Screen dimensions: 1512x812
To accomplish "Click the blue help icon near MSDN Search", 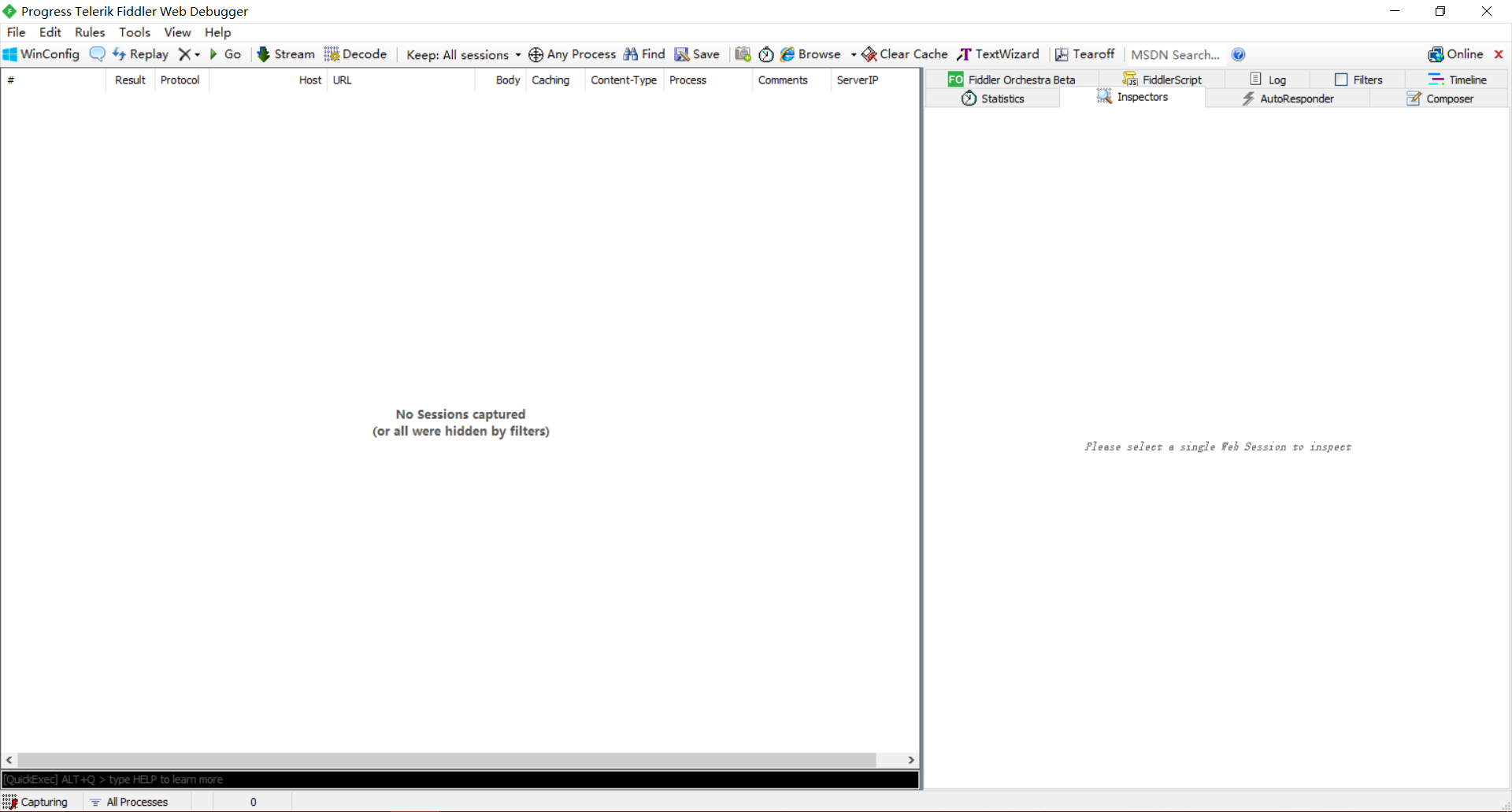I will [x=1238, y=54].
